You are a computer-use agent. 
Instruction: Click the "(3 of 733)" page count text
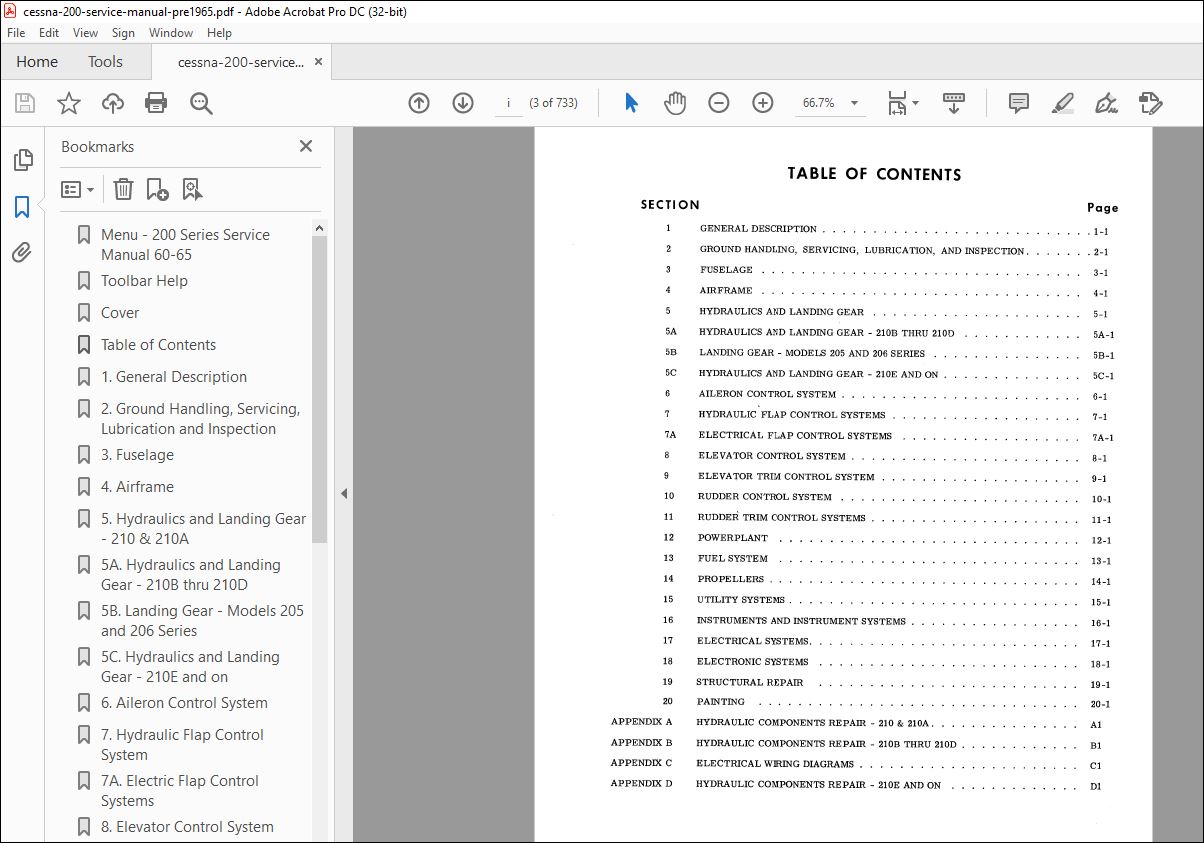click(553, 103)
